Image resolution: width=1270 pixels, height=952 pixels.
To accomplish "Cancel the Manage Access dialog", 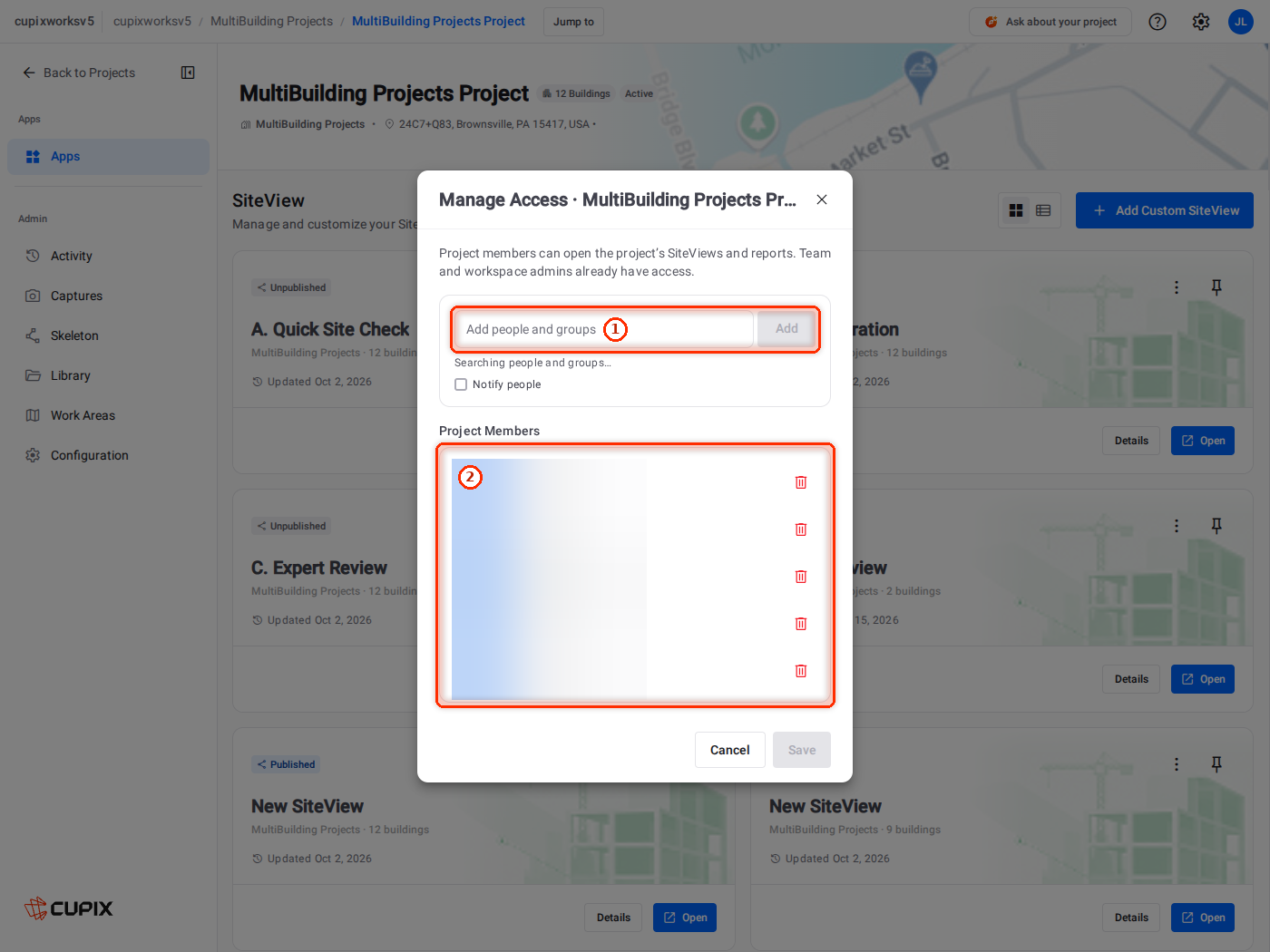I will [730, 750].
